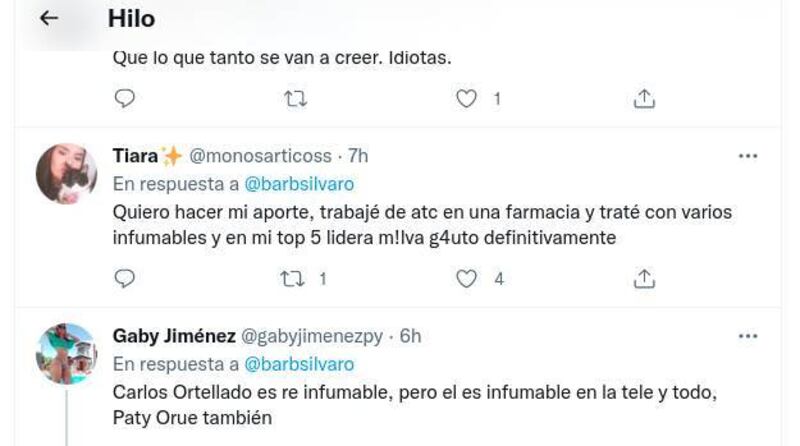Open Tiara's profile picture
800x446 pixels.
[x=66, y=173]
